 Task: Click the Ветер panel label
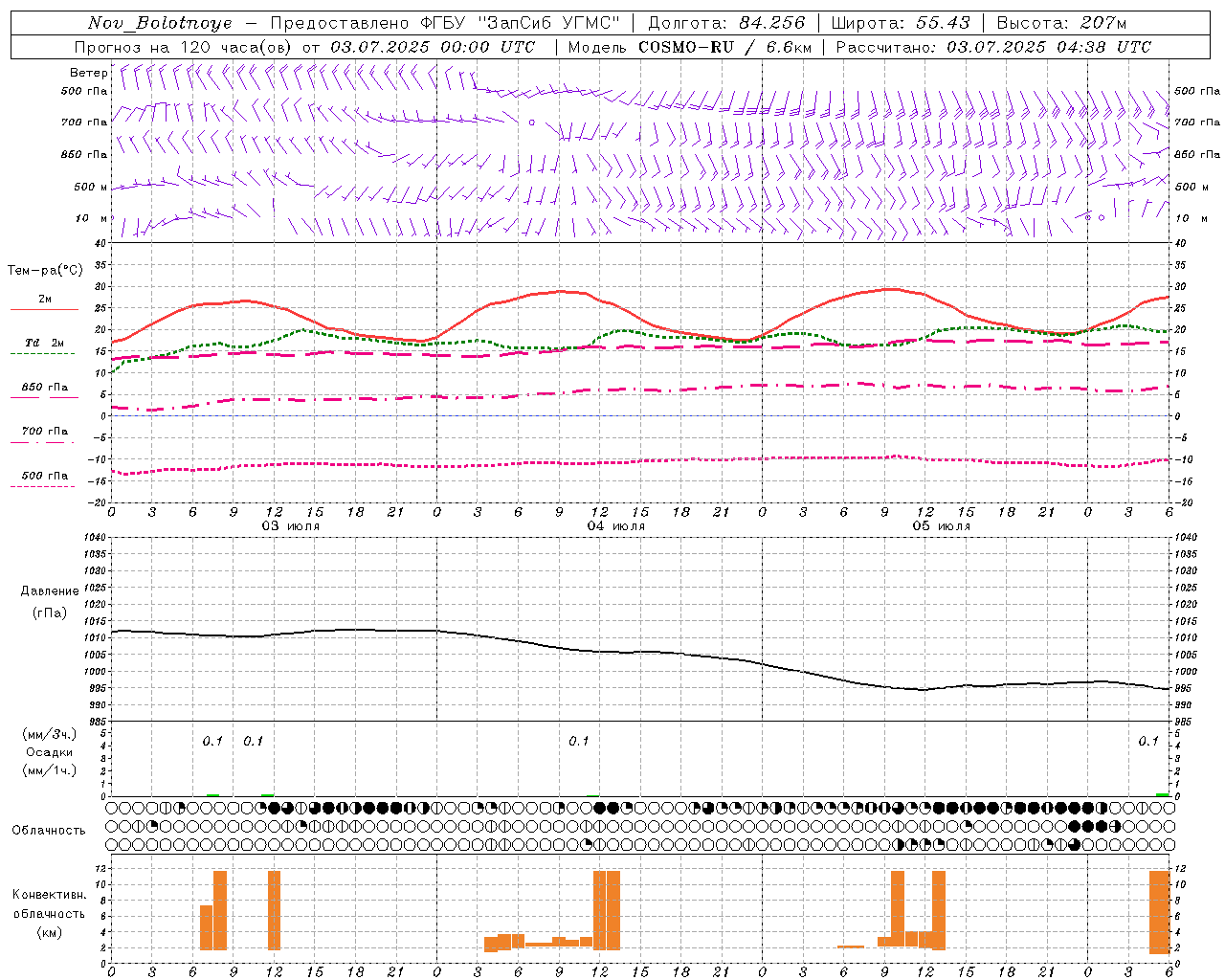point(88,73)
